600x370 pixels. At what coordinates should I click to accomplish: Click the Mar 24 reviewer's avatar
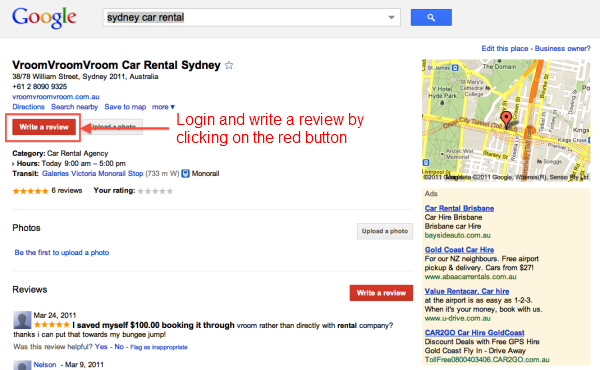[x=22, y=320]
